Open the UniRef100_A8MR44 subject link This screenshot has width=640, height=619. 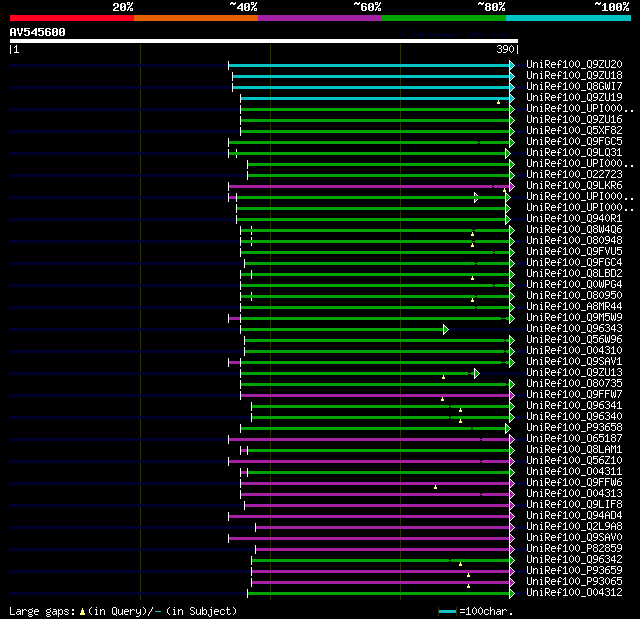tap(574, 306)
